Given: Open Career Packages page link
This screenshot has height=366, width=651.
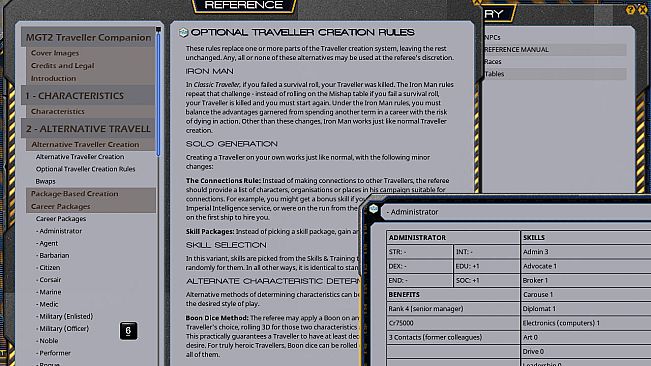Looking at the screenshot, I should click(61, 219).
